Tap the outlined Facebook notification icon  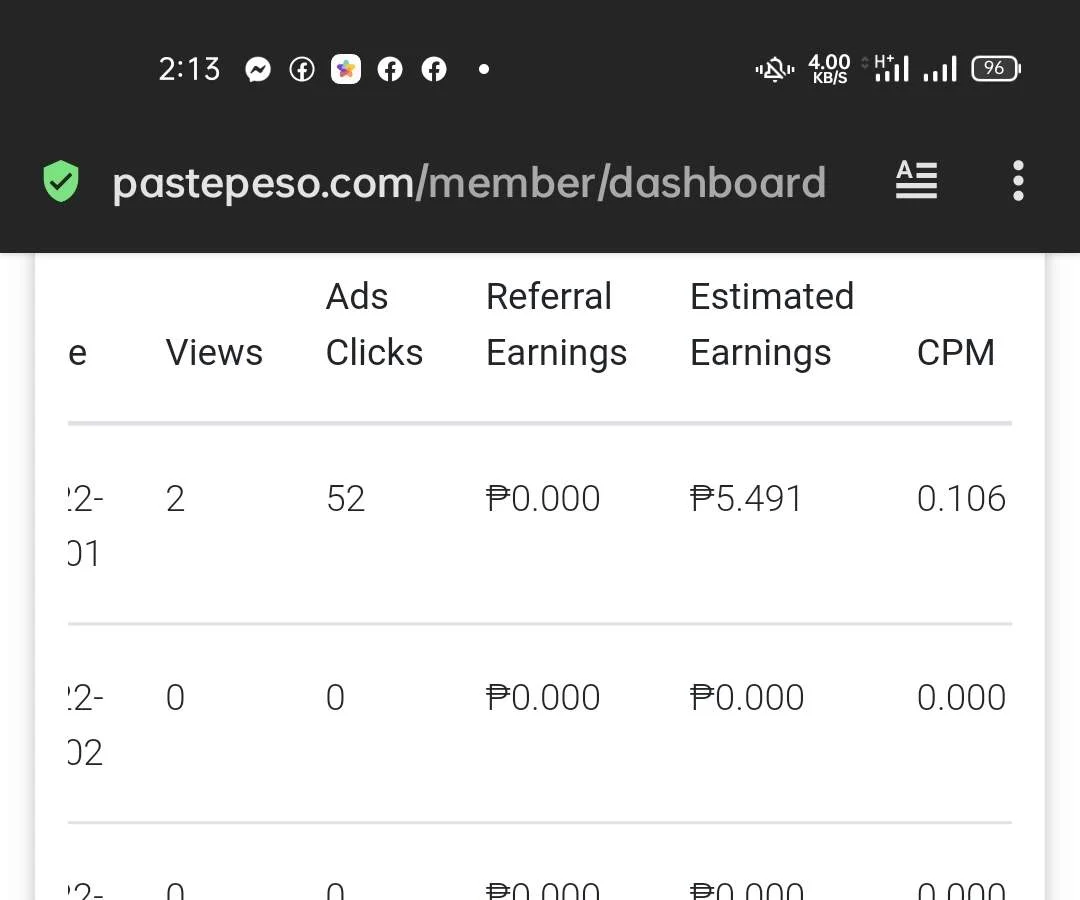(302, 70)
